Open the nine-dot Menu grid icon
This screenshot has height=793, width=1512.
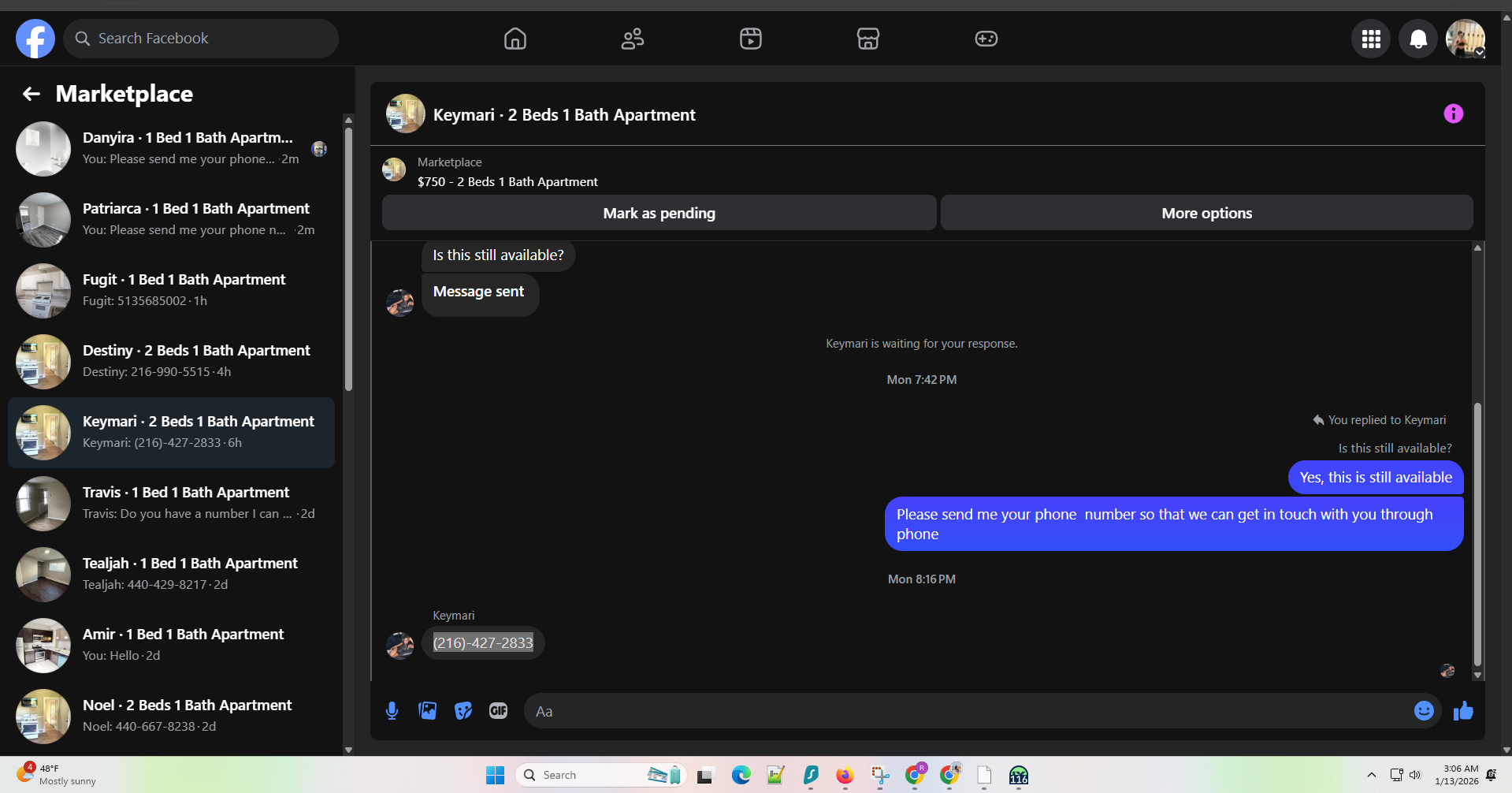(1371, 39)
